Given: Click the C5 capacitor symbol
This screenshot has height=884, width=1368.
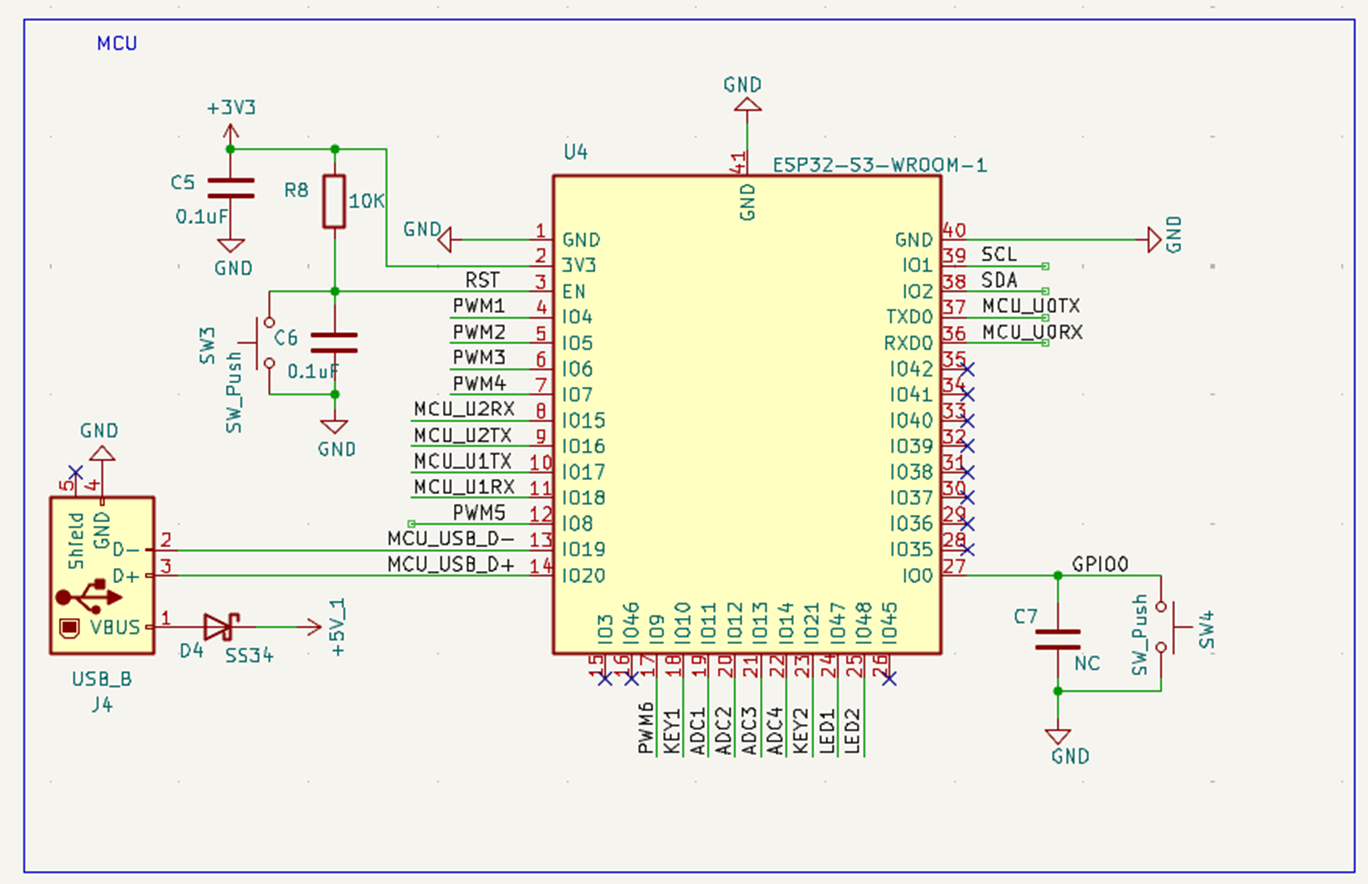Looking at the screenshot, I should coord(230,188).
